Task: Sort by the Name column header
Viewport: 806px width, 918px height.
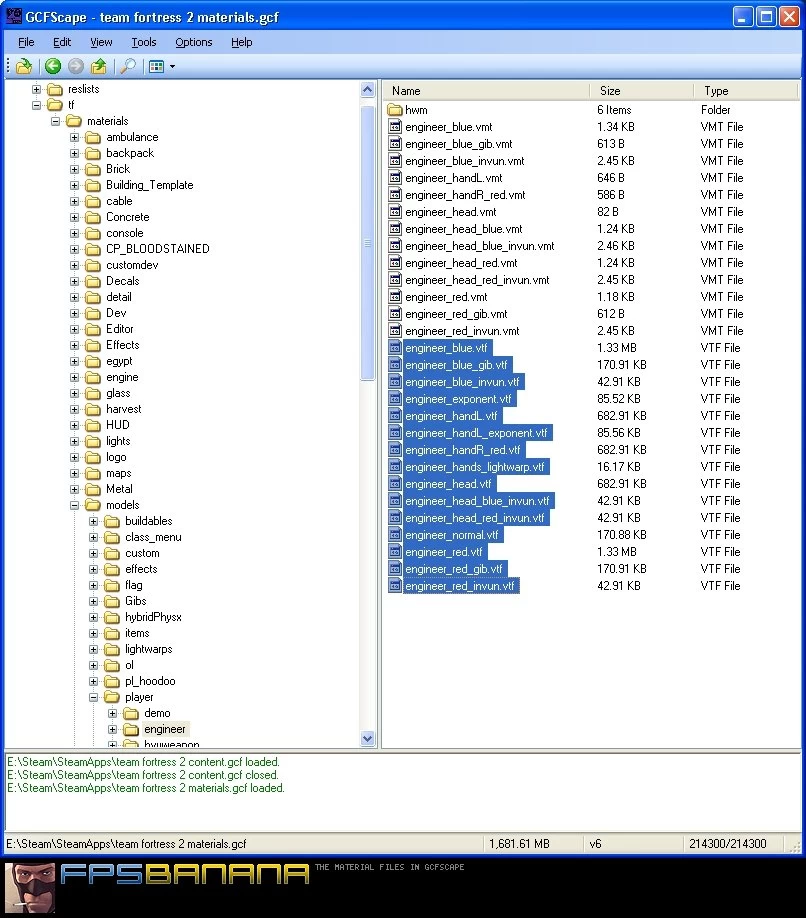Action: coord(486,91)
